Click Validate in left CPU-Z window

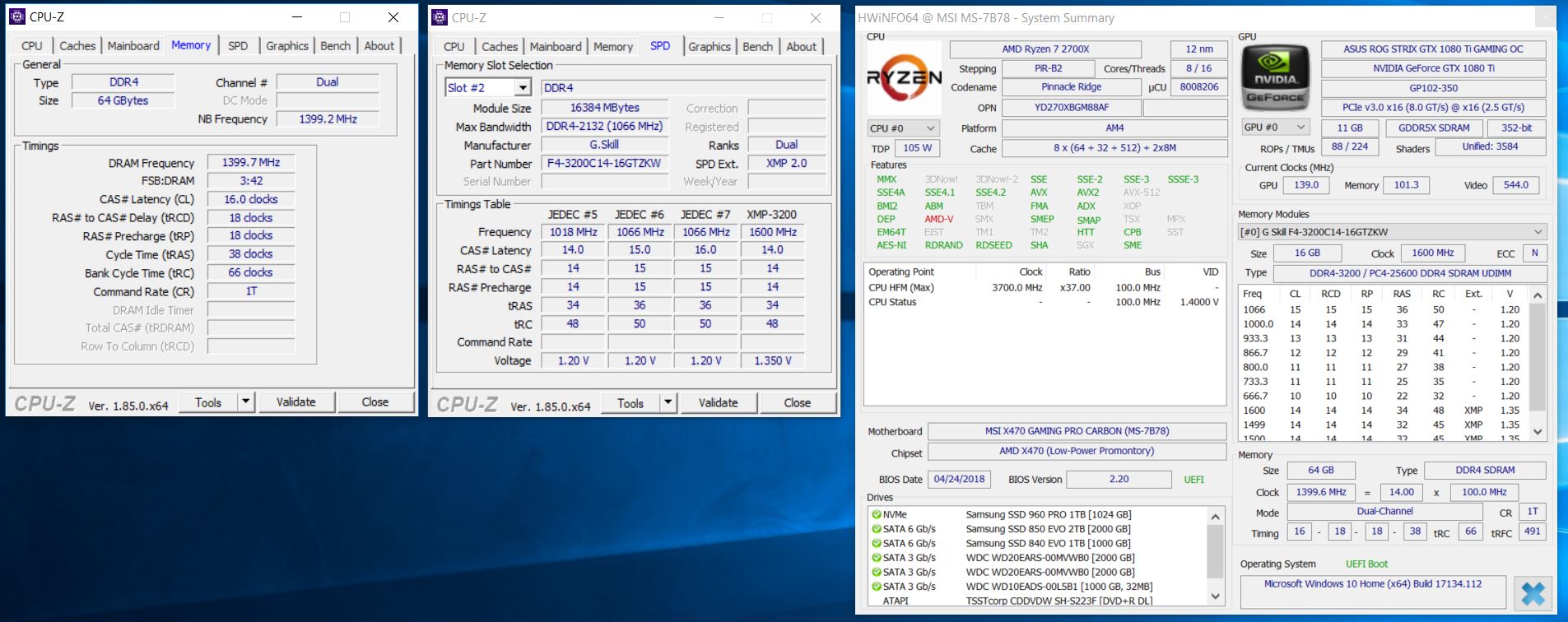coord(295,402)
